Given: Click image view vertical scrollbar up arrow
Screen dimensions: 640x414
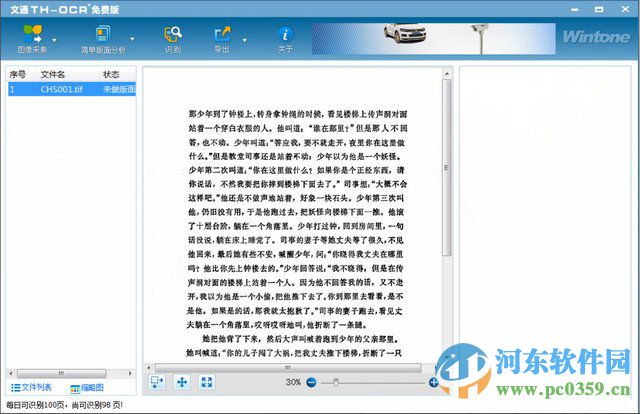Looking at the screenshot, I should 447,74.
